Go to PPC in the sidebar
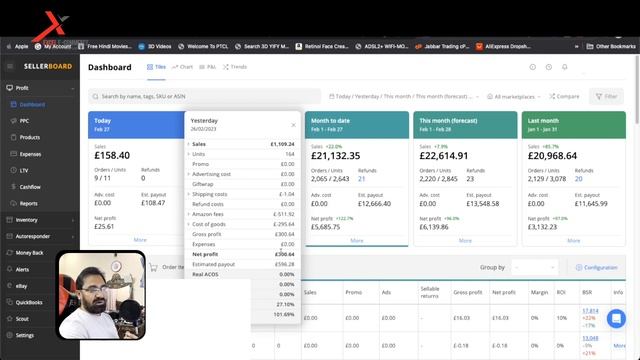Viewport: 640px width, 360px height. click(x=20, y=121)
